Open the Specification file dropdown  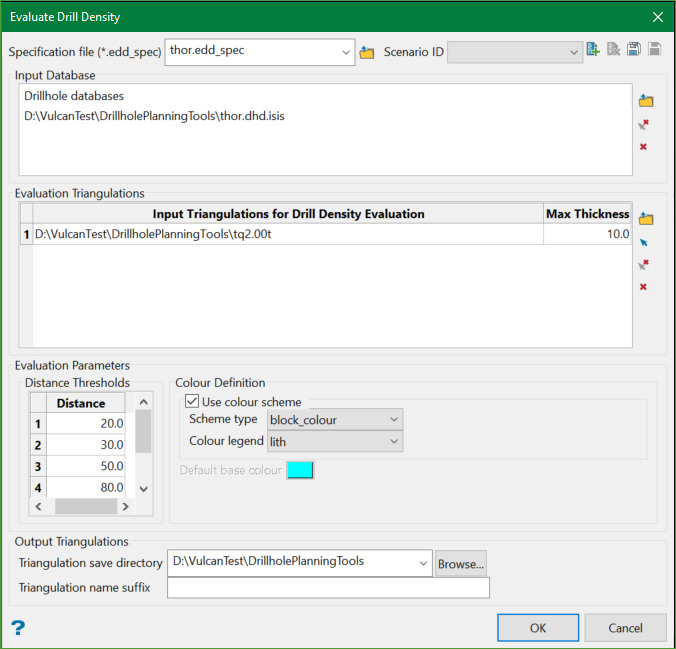pos(345,52)
